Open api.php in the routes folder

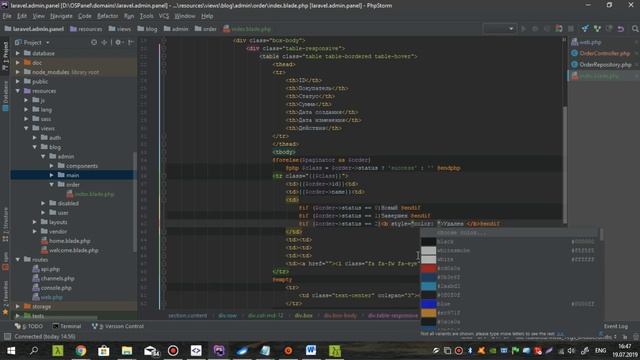point(50,269)
